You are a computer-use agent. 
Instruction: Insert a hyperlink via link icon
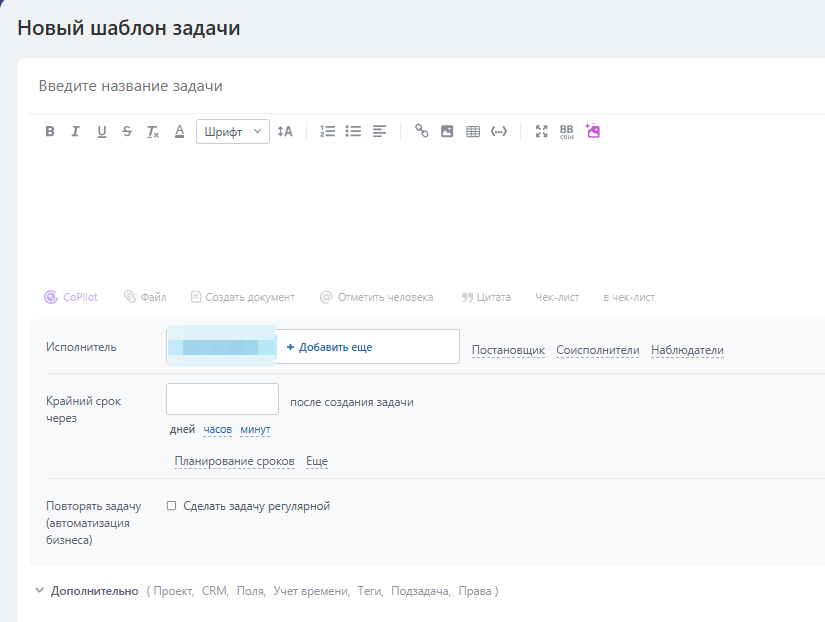coord(421,131)
